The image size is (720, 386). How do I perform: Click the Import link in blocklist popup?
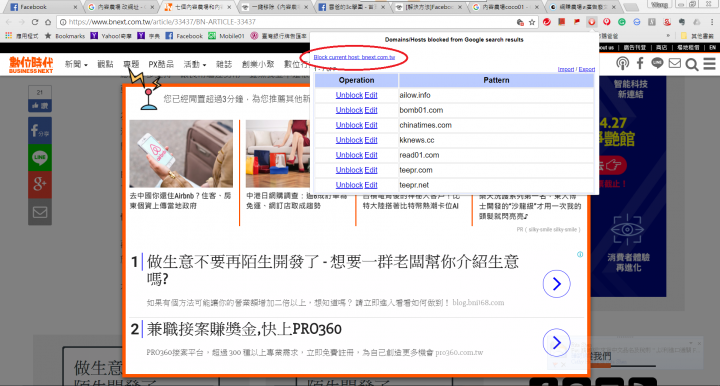[x=566, y=69]
